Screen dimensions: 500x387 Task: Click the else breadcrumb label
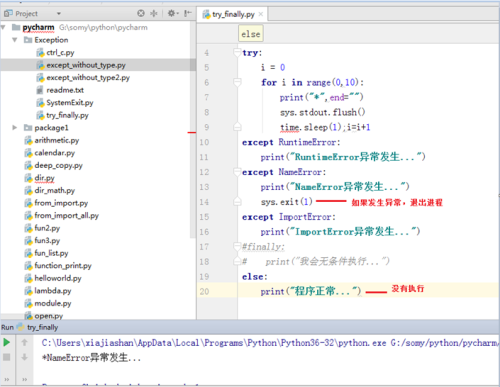(x=251, y=34)
